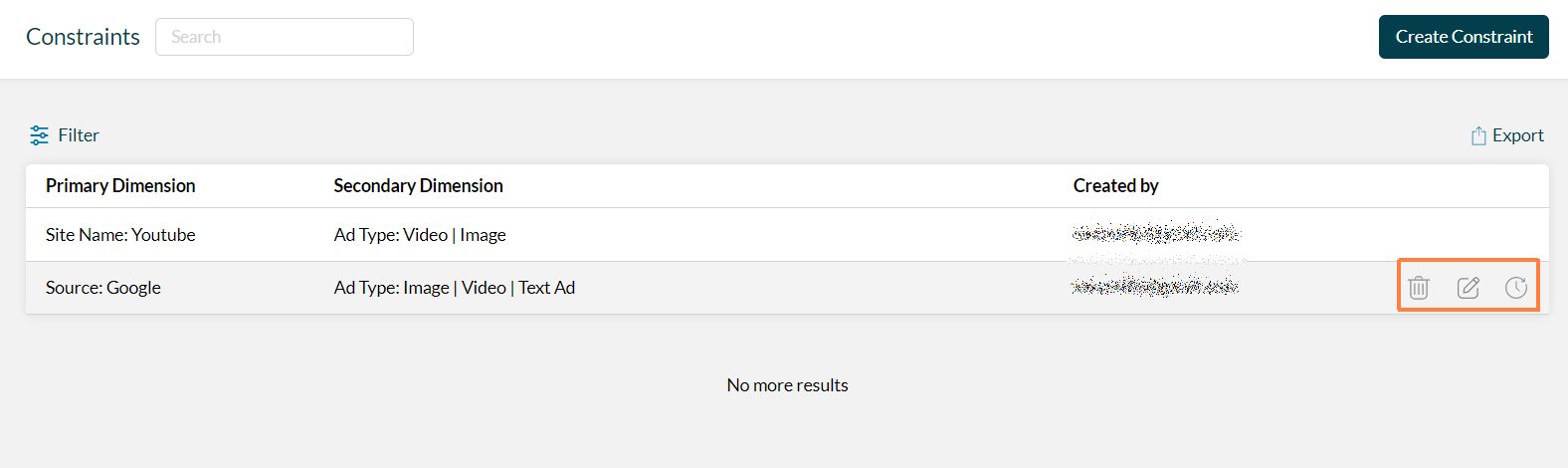Screen dimensions: 1568x468
Task: Click the Secondary Dimension column header
Action: (x=418, y=186)
